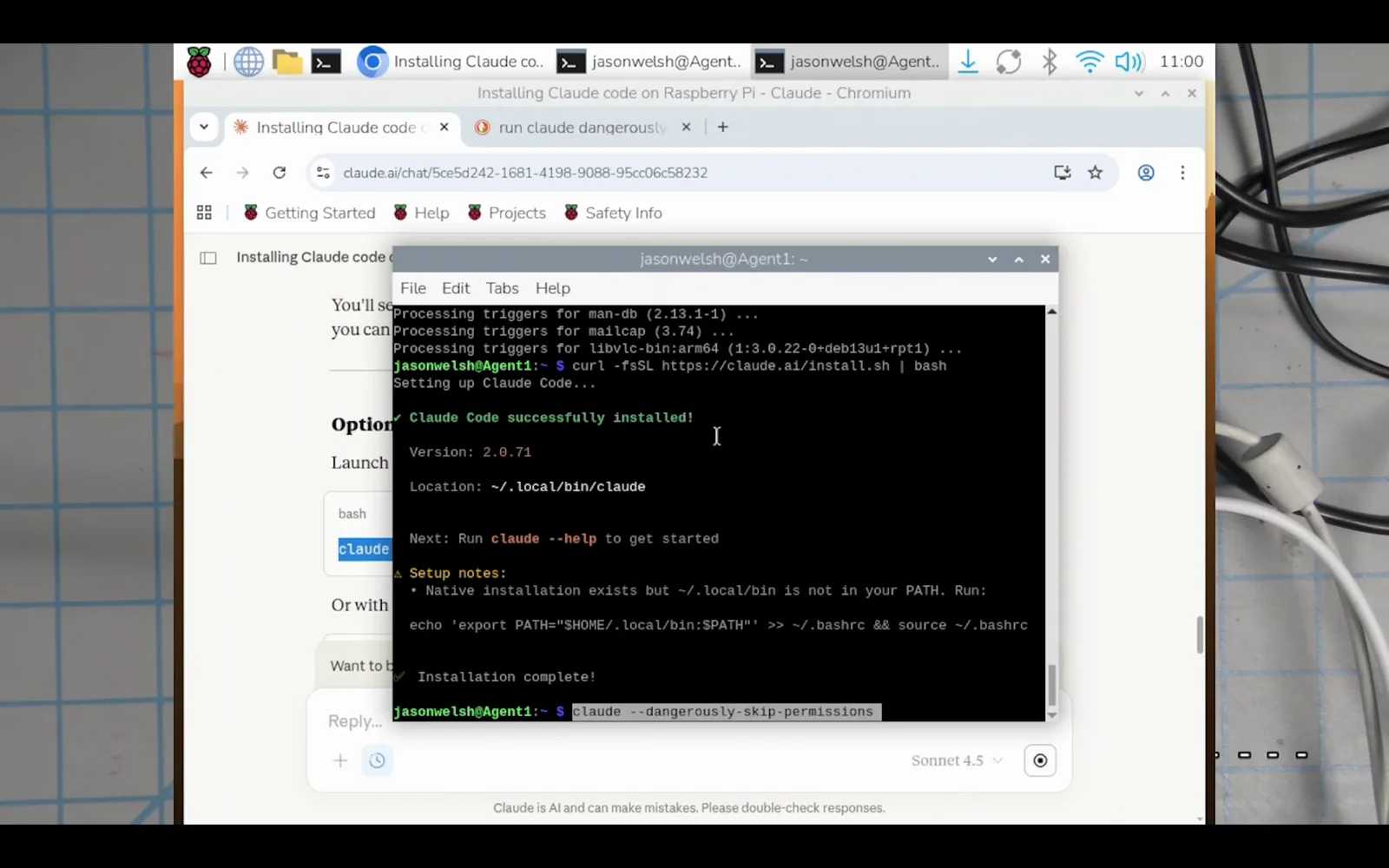Open the Chromium profile icon
This screenshot has height=868, width=1389.
[1146, 173]
